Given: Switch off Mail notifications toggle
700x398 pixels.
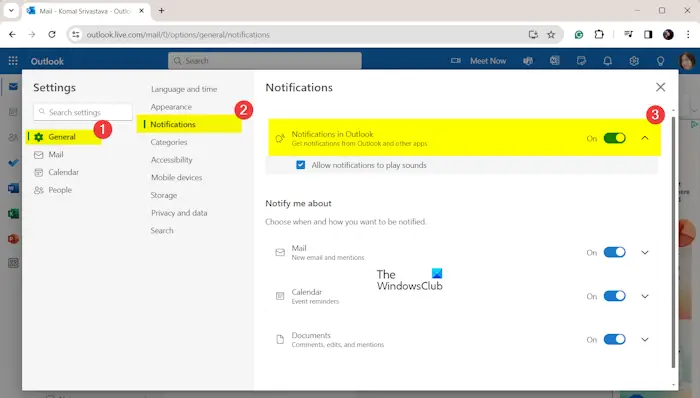Looking at the screenshot, I should pos(615,253).
